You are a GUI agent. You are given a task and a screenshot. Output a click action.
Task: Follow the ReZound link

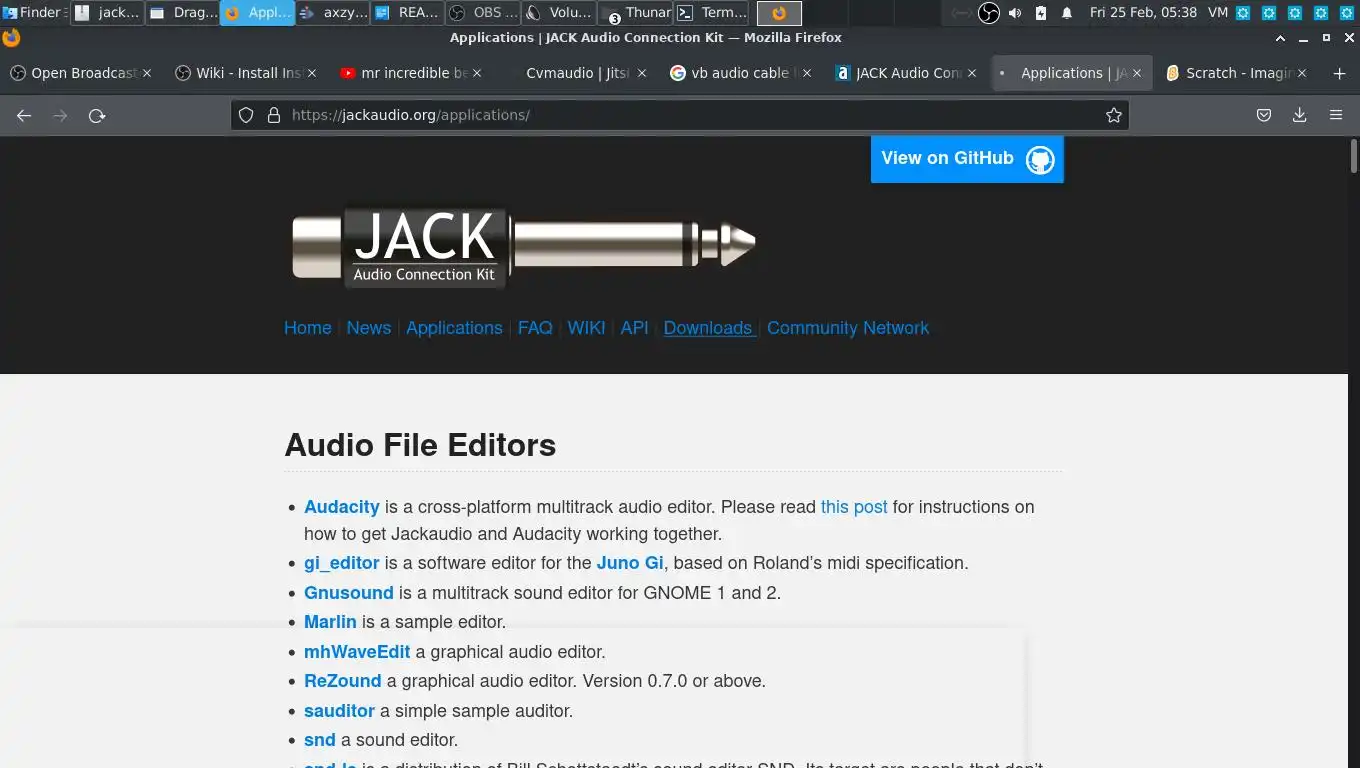[343, 681]
